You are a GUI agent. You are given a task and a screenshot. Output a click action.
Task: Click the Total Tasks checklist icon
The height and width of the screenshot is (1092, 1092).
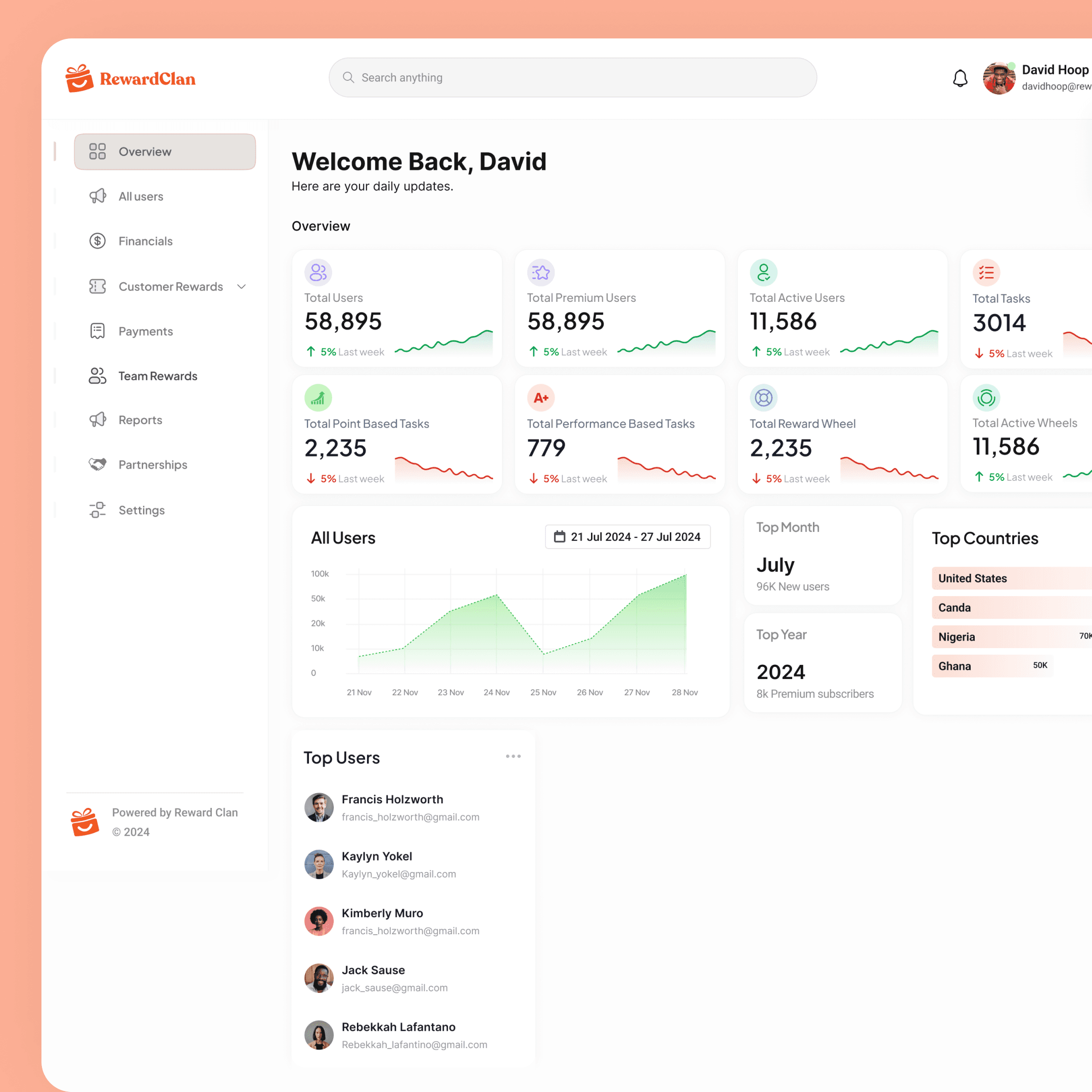coord(986,273)
